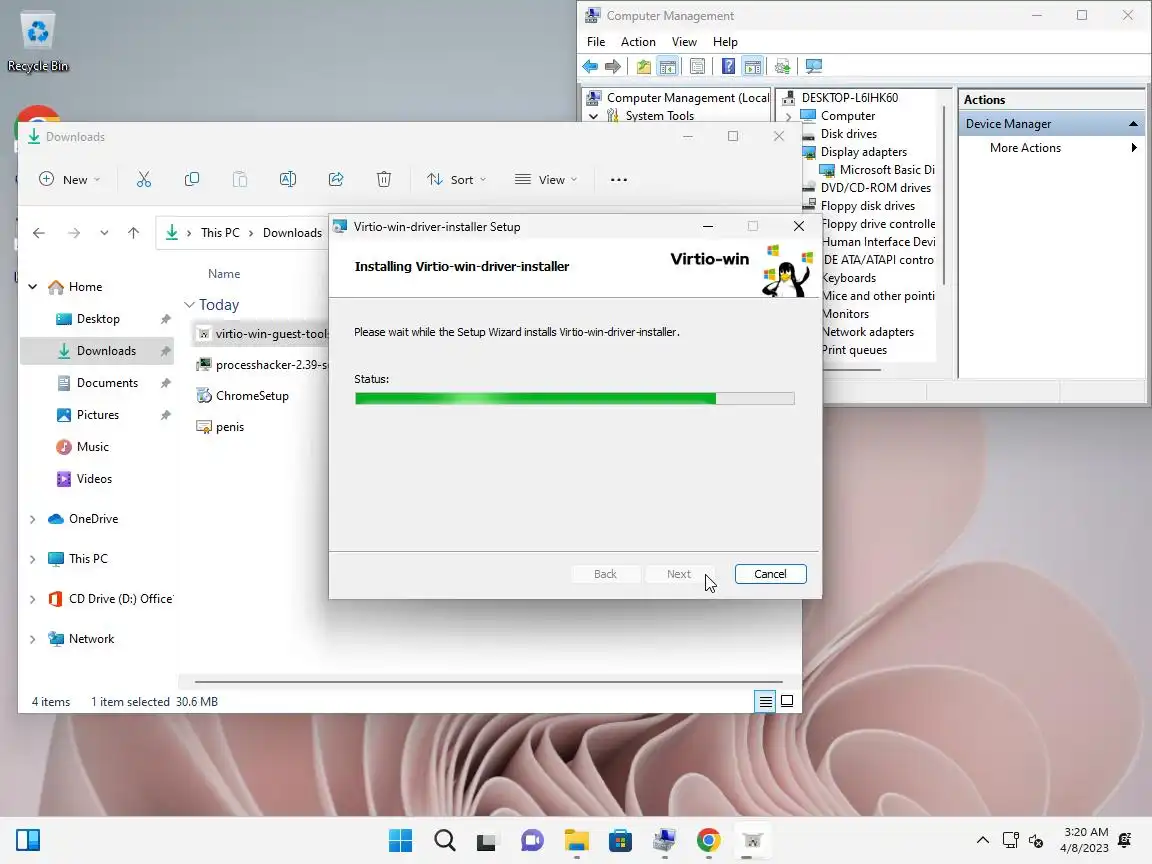Open Action menu in Computer Management
Viewport: 1152px width, 864px height.
tap(638, 42)
